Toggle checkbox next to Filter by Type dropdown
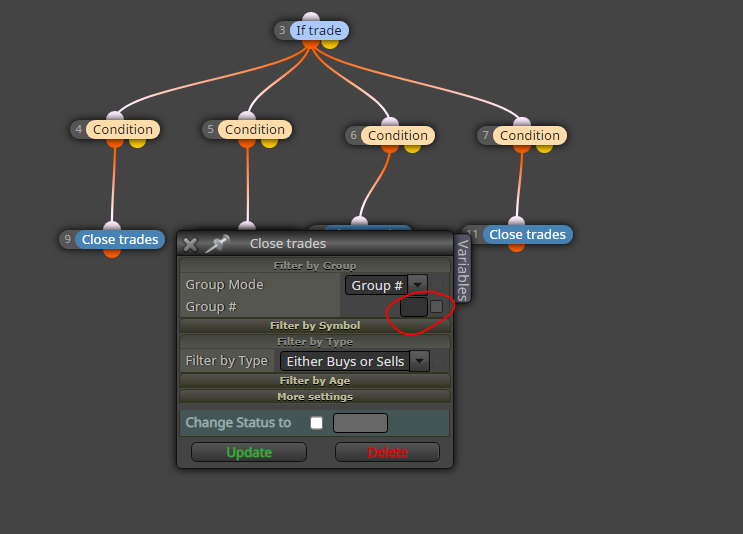743x534 pixels. coord(438,361)
